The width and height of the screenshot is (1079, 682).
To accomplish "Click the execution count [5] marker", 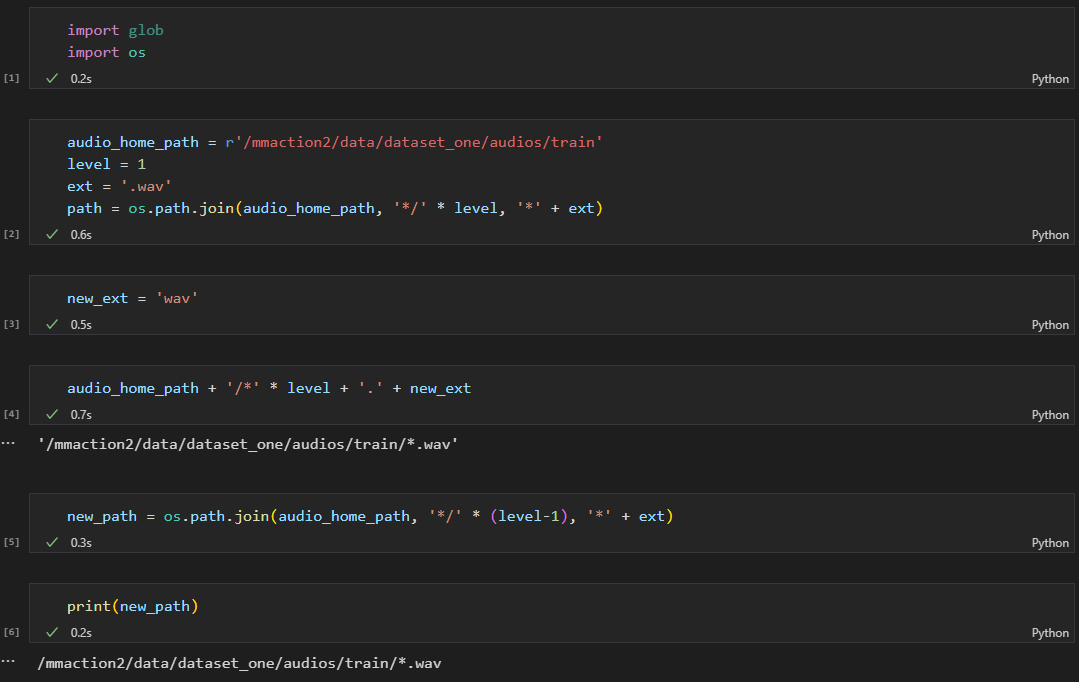I will point(10,542).
